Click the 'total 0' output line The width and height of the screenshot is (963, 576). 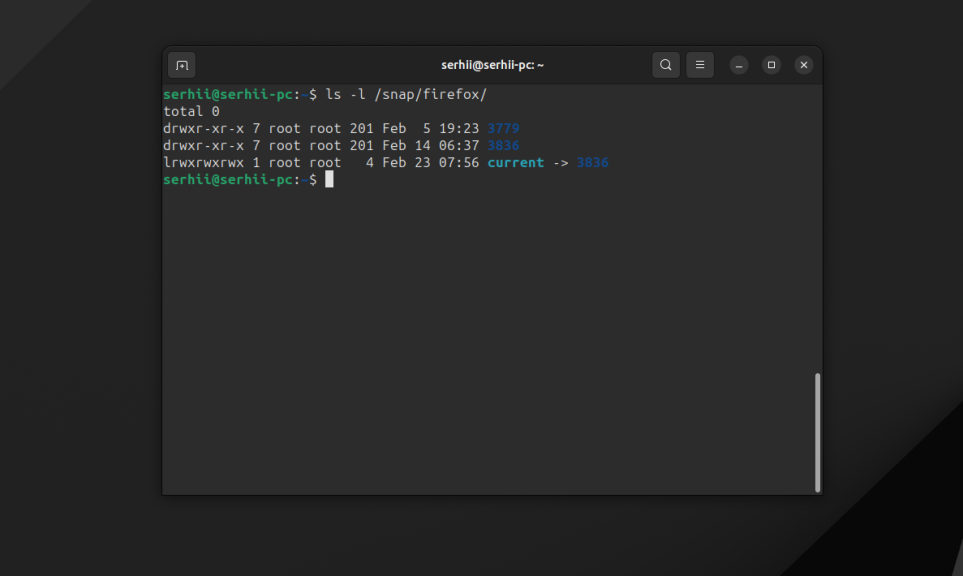pyautogui.click(x=191, y=112)
